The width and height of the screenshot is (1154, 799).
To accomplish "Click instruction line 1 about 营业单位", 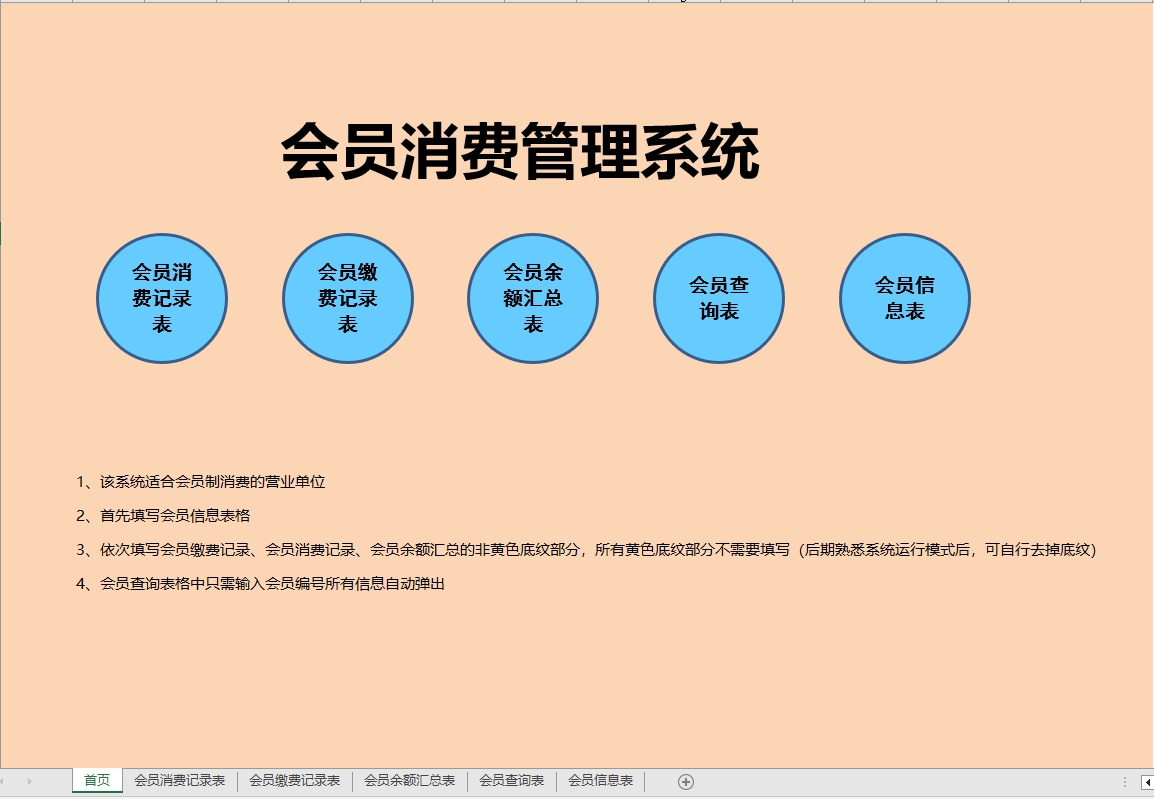I will [x=201, y=482].
